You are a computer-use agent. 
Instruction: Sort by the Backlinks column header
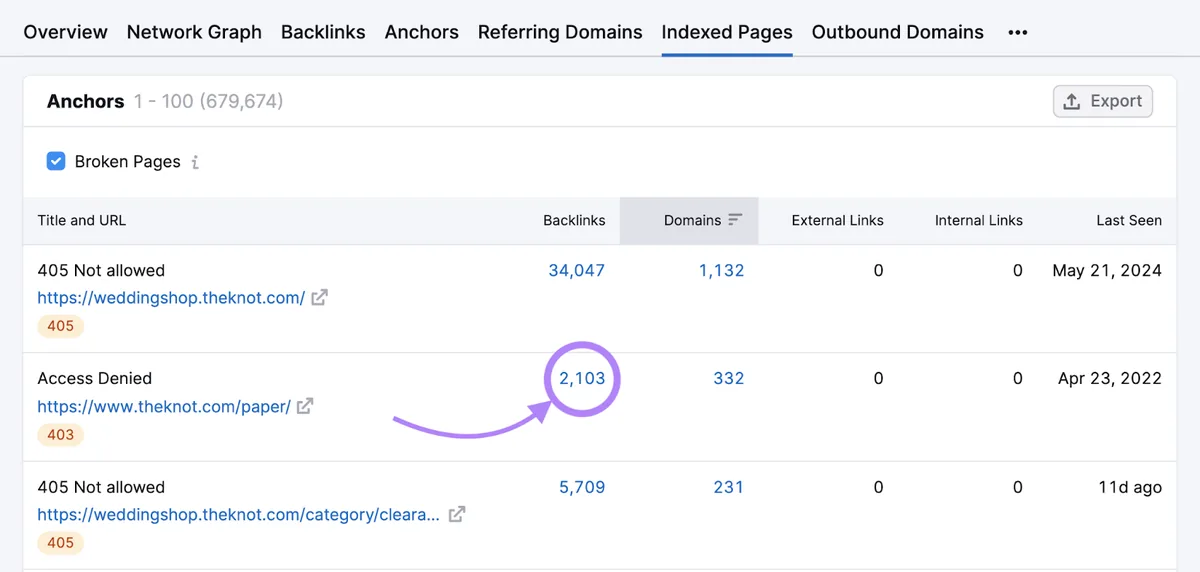(x=574, y=220)
